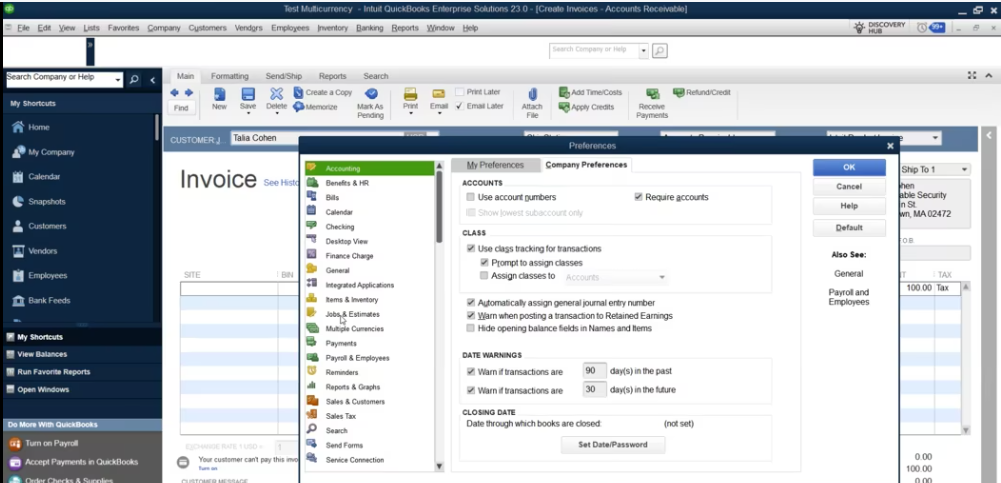Toggle Assign classes to checkbox
Image resolution: width=1001 pixels, height=483 pixels.
485,276
